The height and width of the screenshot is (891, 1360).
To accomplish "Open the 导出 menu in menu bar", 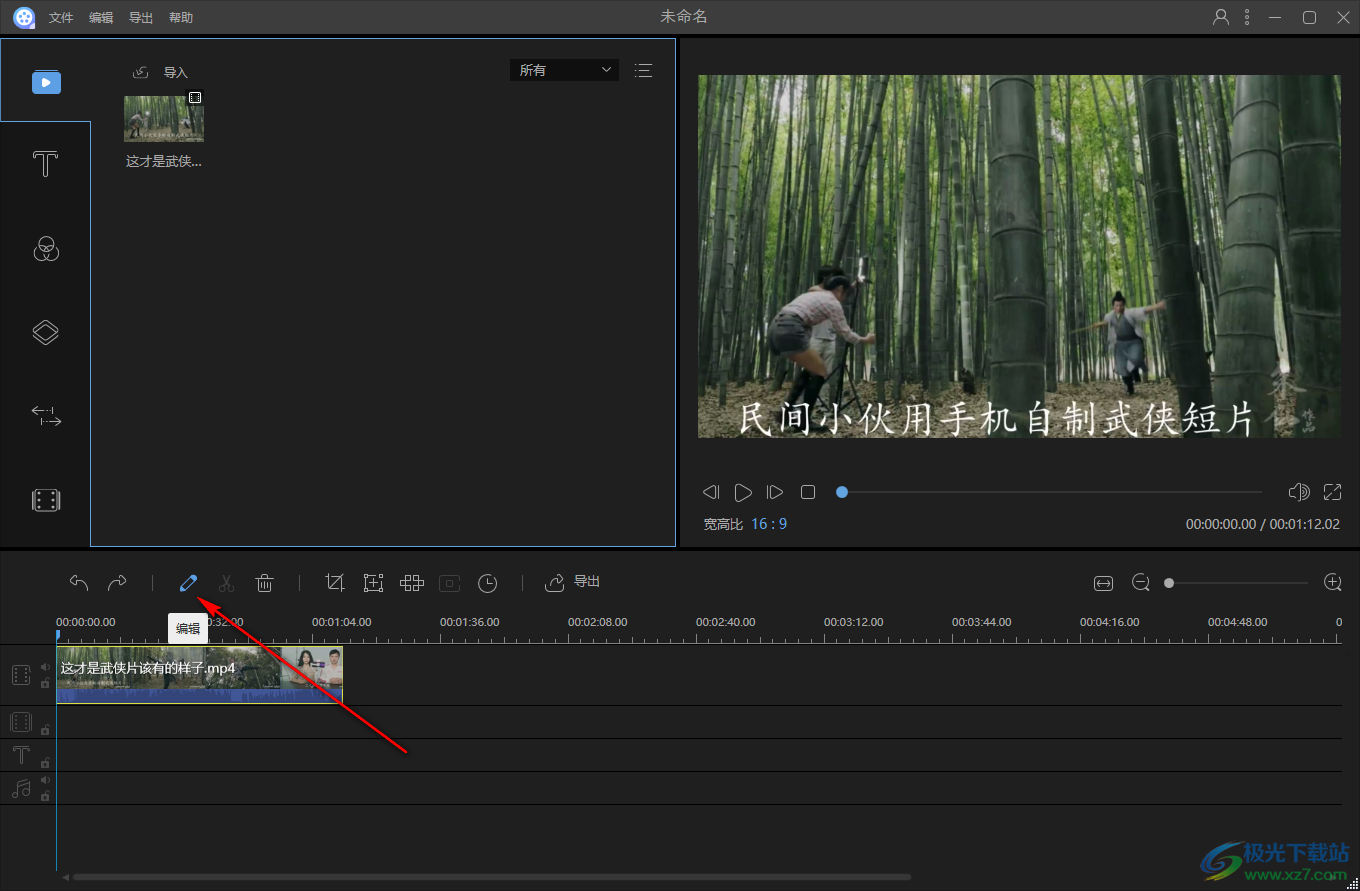I will coord(141,18).
